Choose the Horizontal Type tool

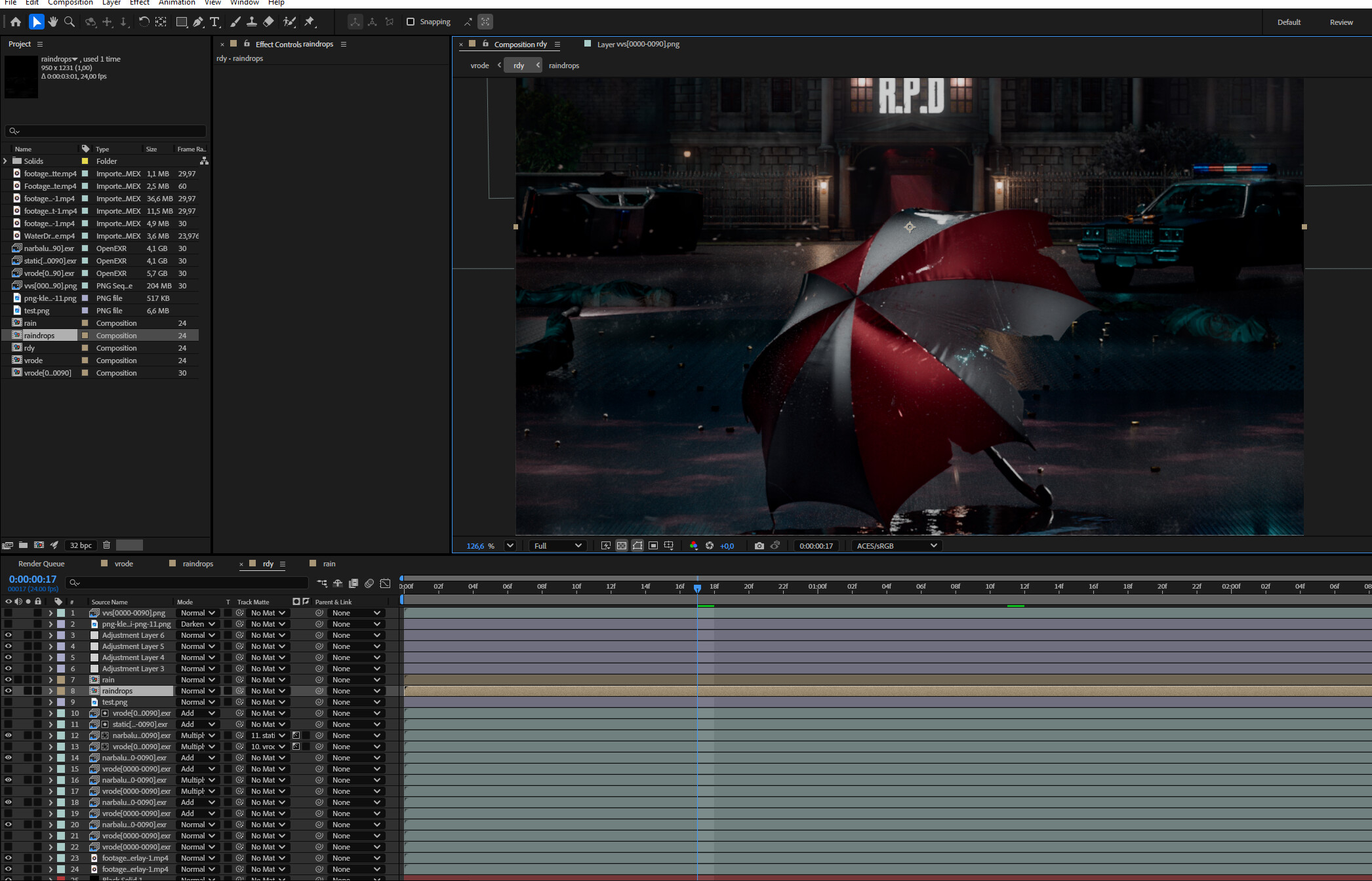click(x=214, y=22)
